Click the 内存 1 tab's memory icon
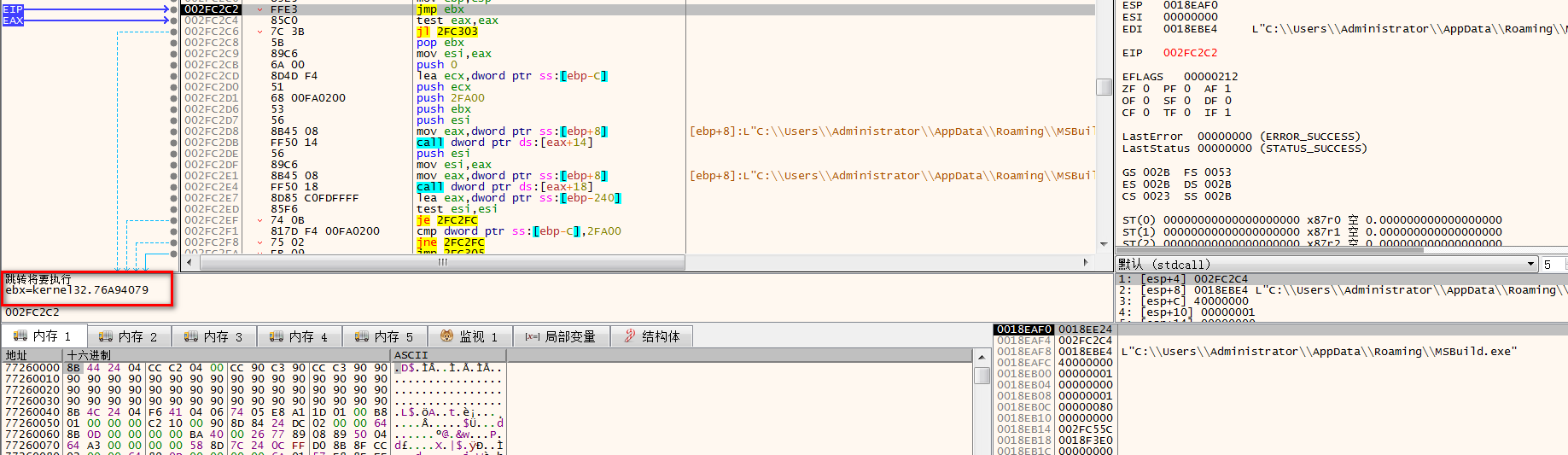 (20, 336)
